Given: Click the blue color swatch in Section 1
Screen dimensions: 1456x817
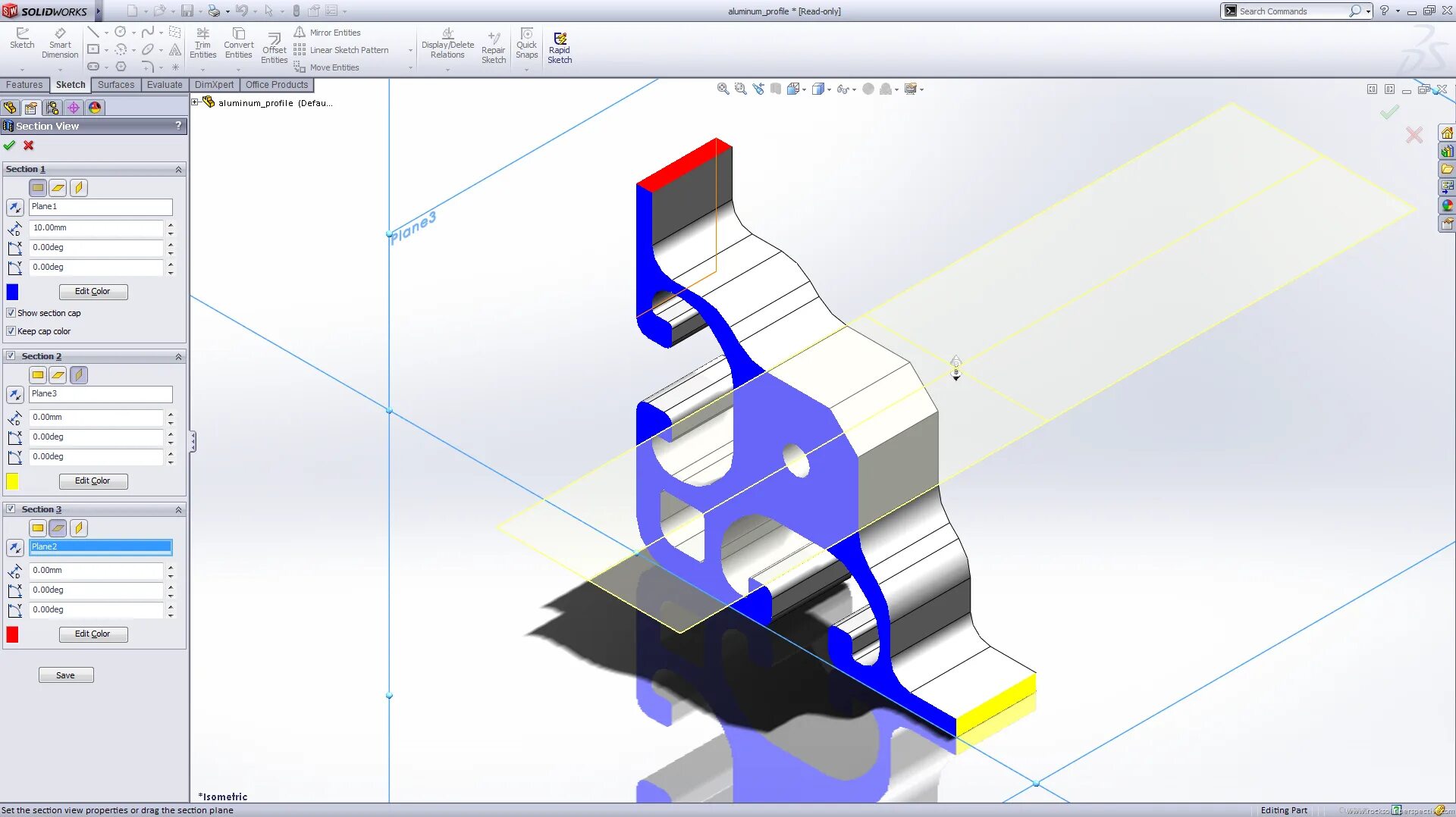Looking at the screenshot, I should click(x=12, y=291).
